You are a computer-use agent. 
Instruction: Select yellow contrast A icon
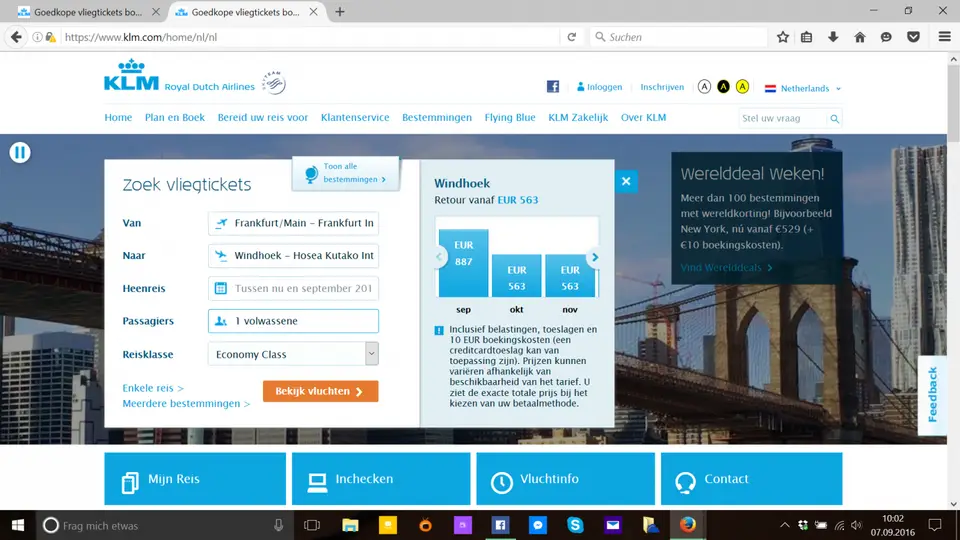point(742,87)
